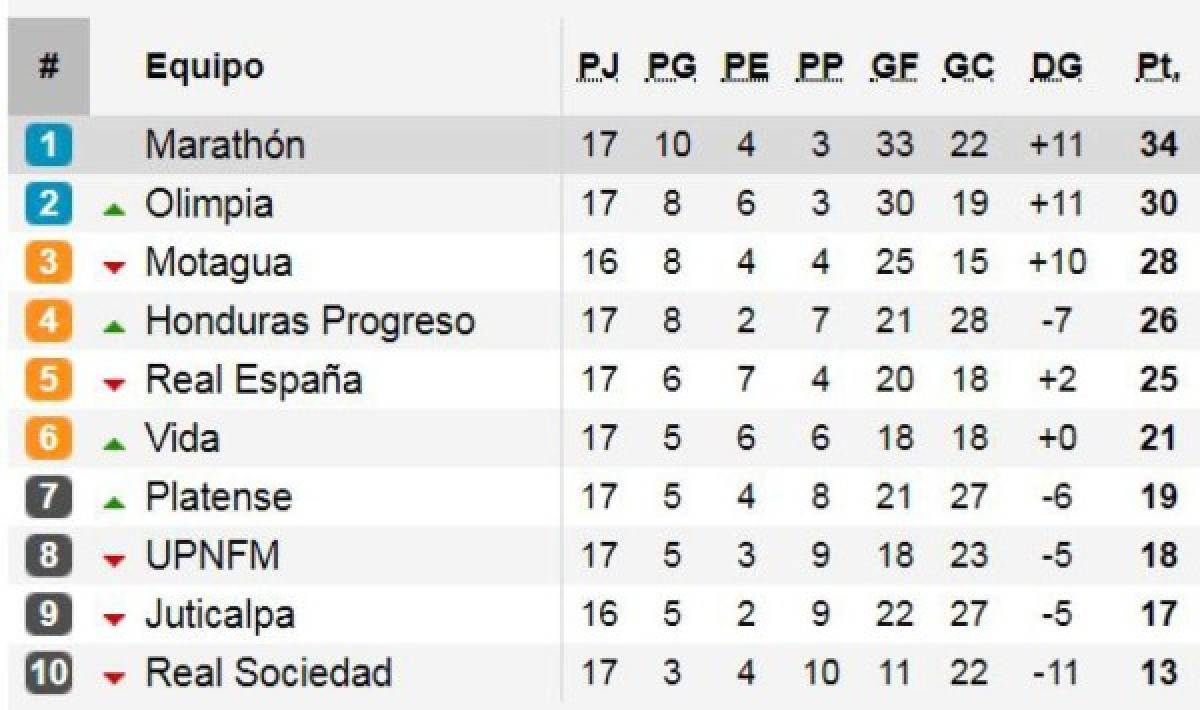Click the orange rank 5 badge
This screenshot has width=1200, height=710.
point(48,380)
